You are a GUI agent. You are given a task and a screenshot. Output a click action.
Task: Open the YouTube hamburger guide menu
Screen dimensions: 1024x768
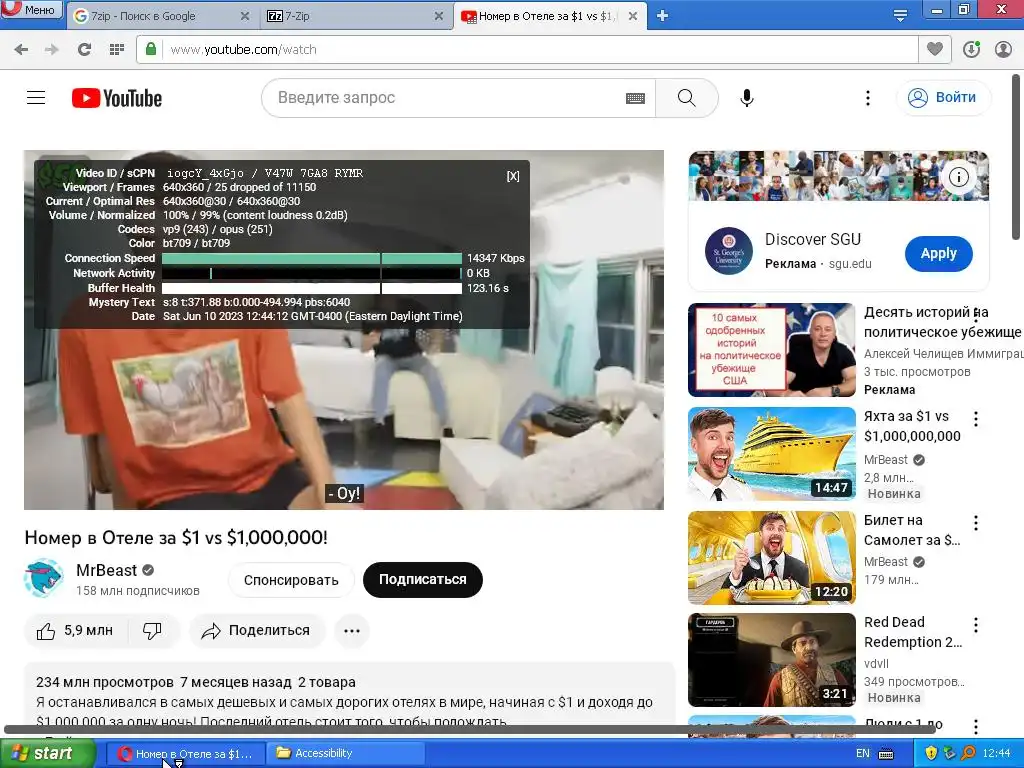pyautogui.click(x=36, y=98)
